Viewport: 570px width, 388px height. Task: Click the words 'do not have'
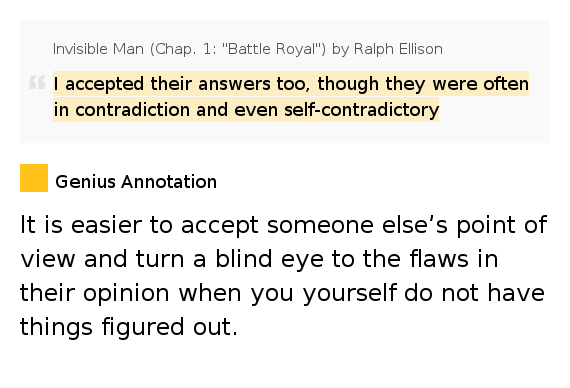[x=474, y=292]
